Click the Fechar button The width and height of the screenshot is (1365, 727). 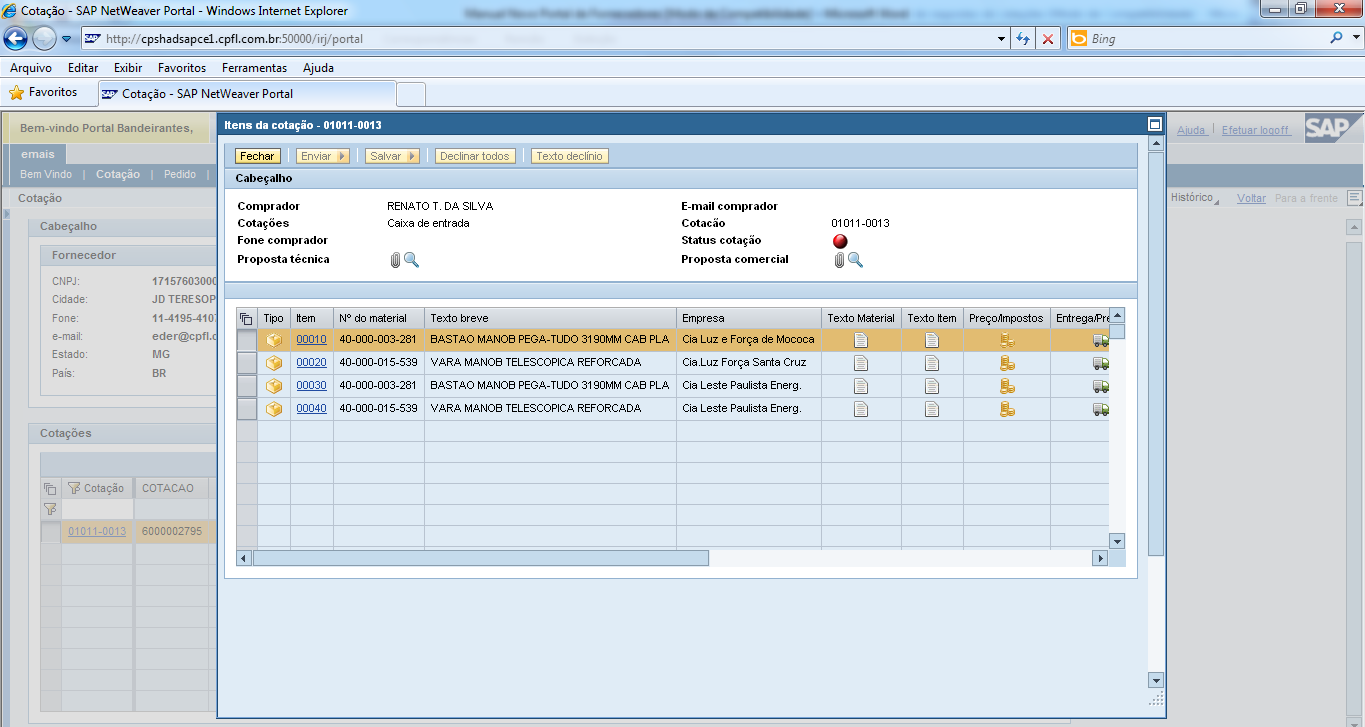(x=257, y=156)
